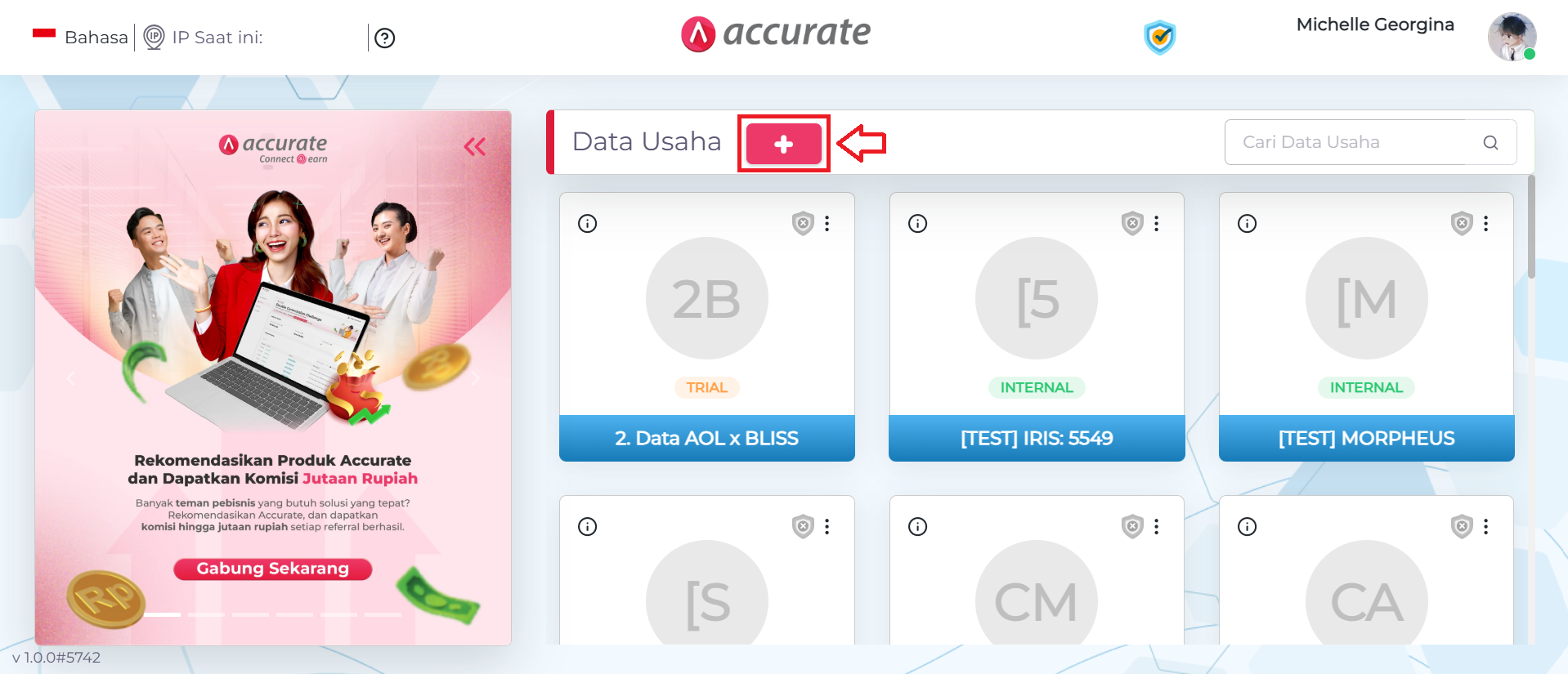This screenshot has height=674, width=1568.
Task: Click the search magnifier icon
Action: tap(1490, 142)
